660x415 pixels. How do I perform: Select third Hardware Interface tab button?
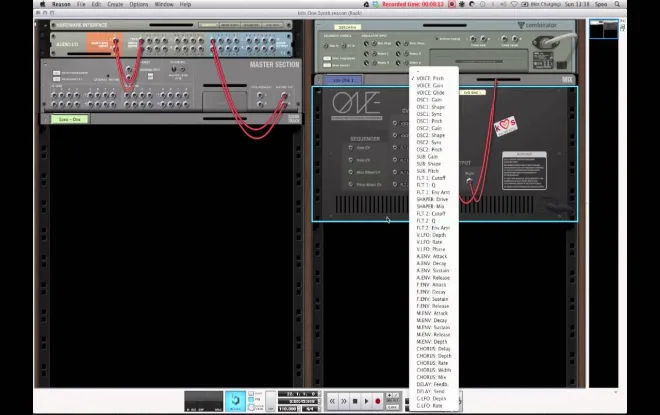coord(251,25)
